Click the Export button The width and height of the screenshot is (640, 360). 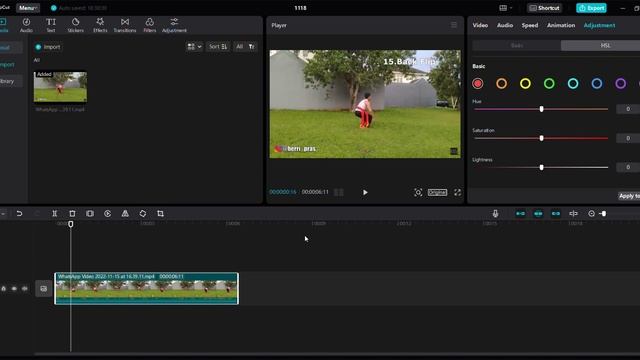[591, 8]
